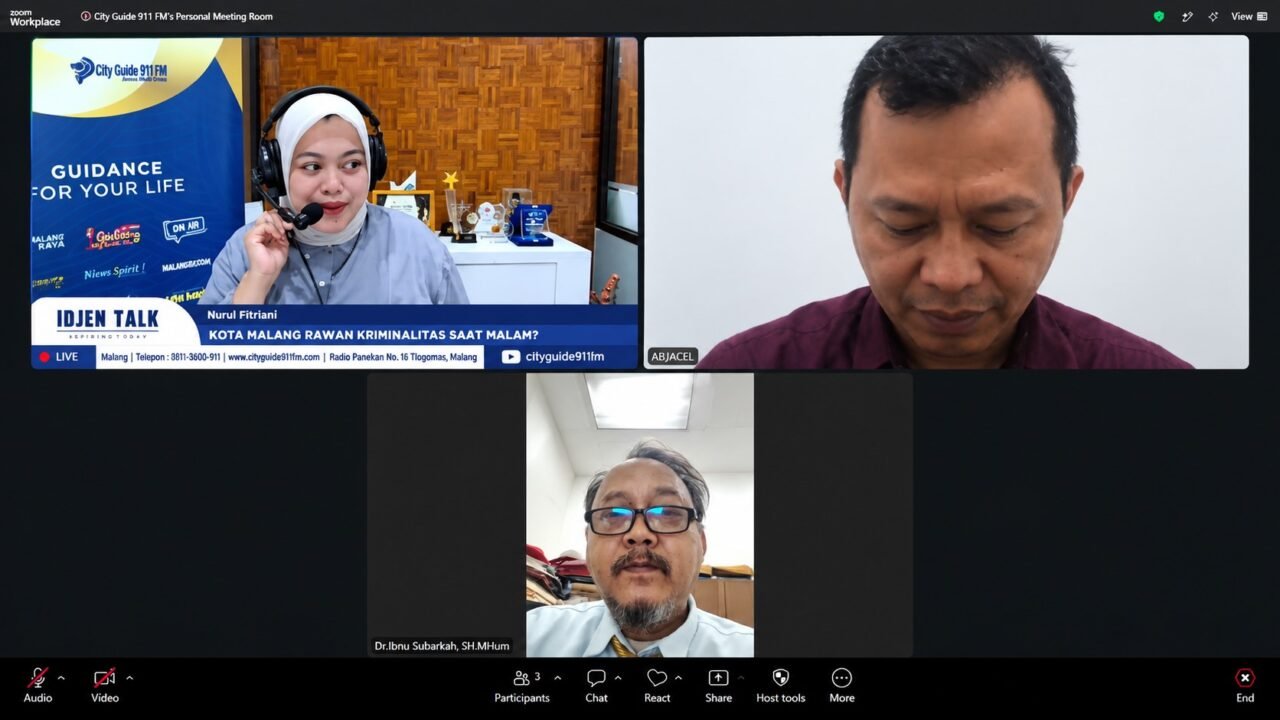Open the Chat panel

(x=596, y=686)
